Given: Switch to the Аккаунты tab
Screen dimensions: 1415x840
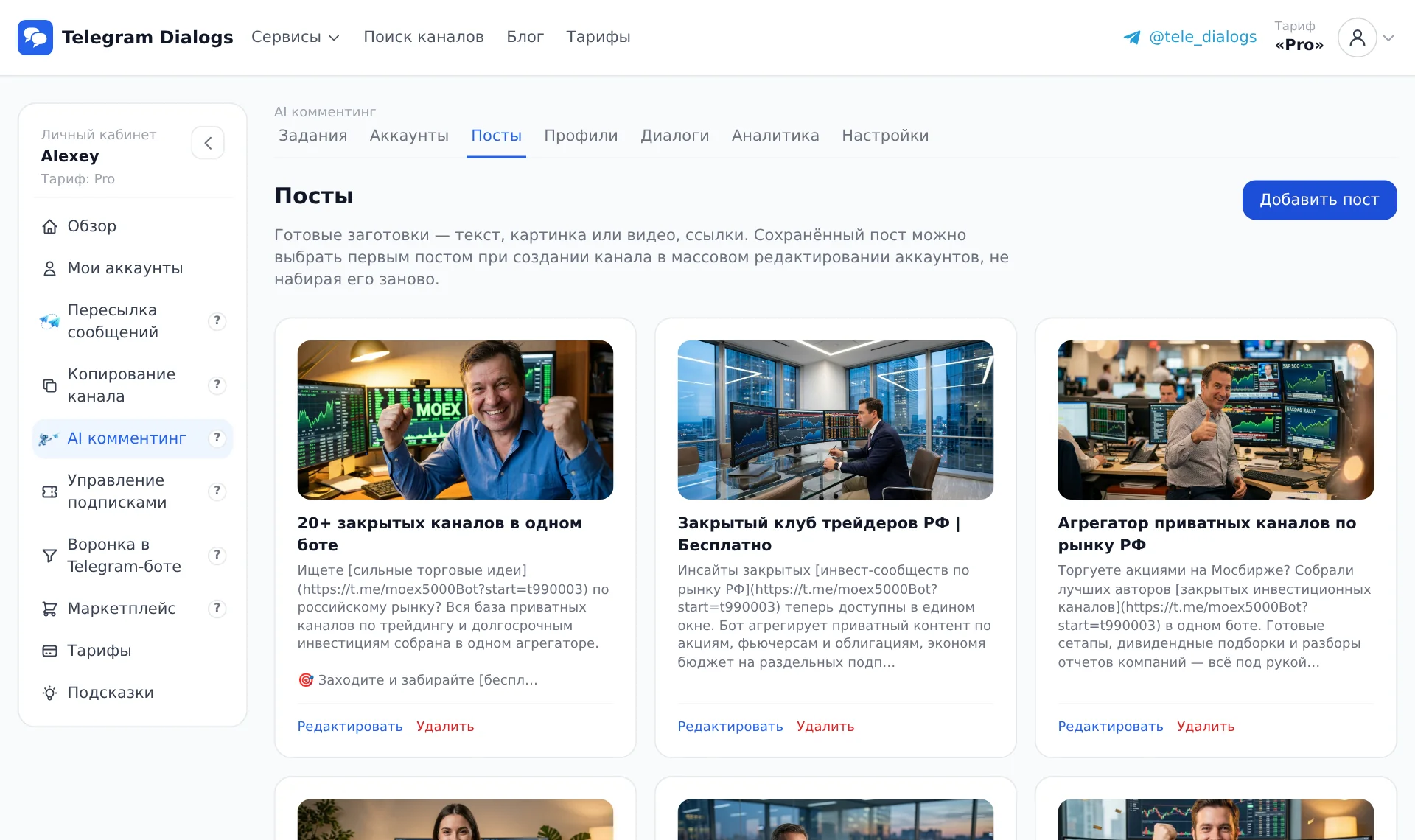Looking at the screenshot, I should (x=409, y=136).
